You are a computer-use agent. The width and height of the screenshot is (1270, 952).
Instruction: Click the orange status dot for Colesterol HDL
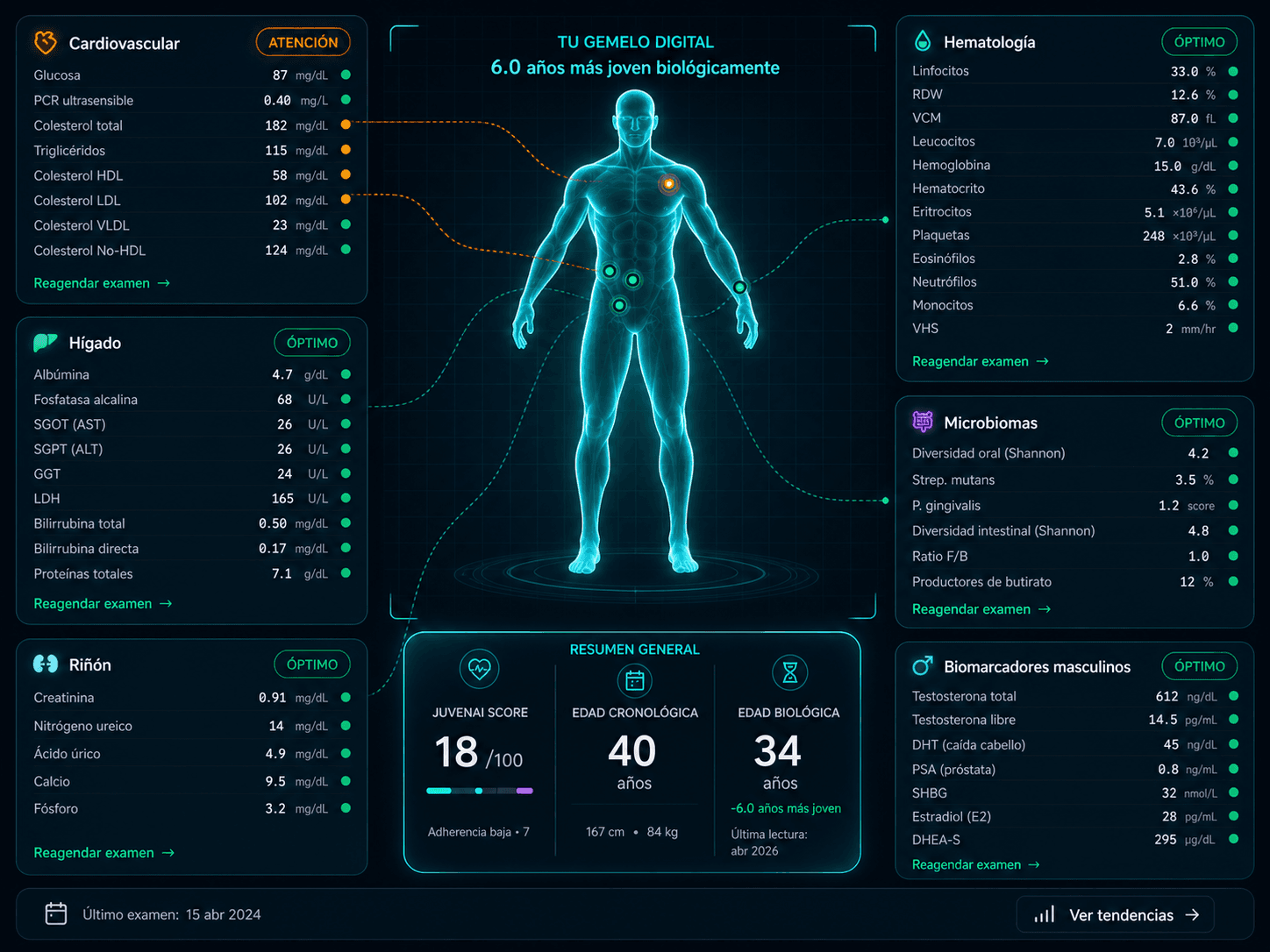(346, 174)
